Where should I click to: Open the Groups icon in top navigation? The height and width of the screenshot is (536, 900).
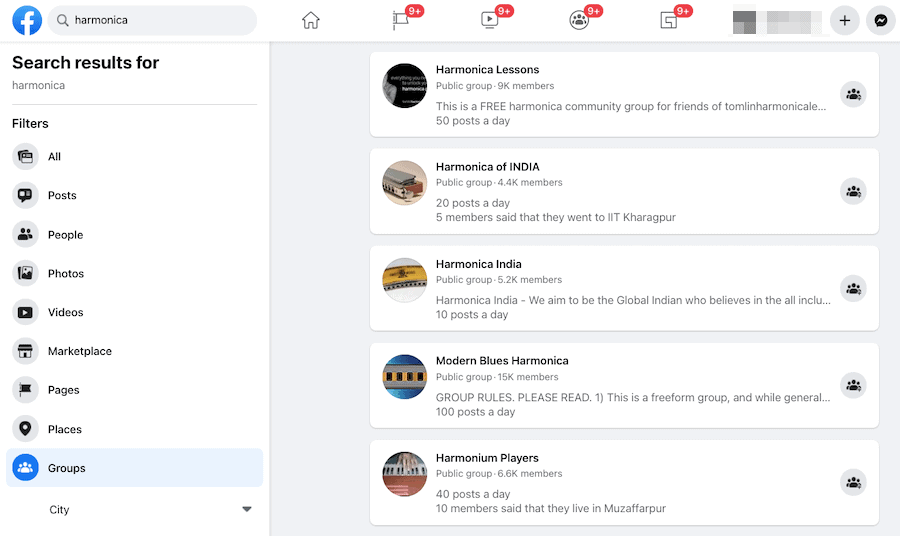point(579,20)
